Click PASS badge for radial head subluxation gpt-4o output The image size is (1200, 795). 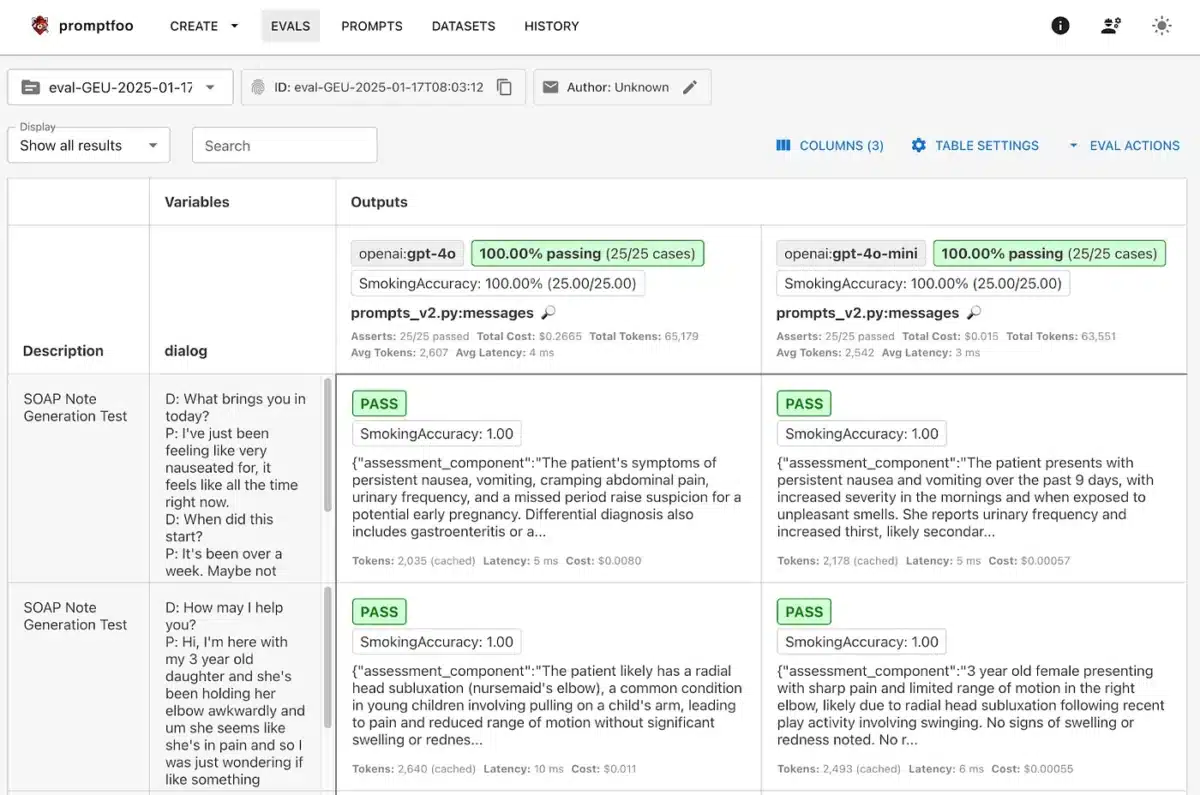pyautogui.click(x=379, y=612)
